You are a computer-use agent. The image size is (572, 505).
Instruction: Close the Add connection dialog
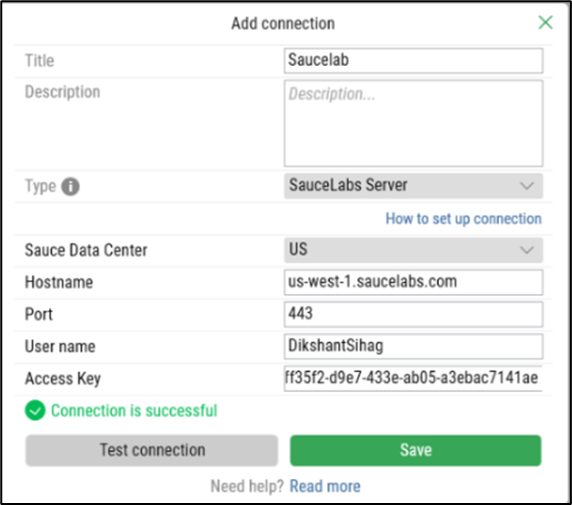pos(545,22)
